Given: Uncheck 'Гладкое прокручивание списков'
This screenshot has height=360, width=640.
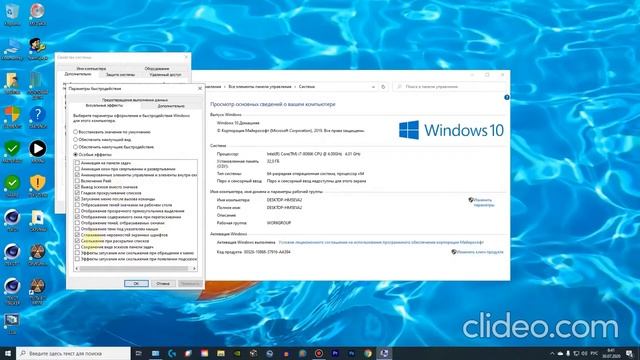Looking at the screenshot, I should tap(77, 193).
